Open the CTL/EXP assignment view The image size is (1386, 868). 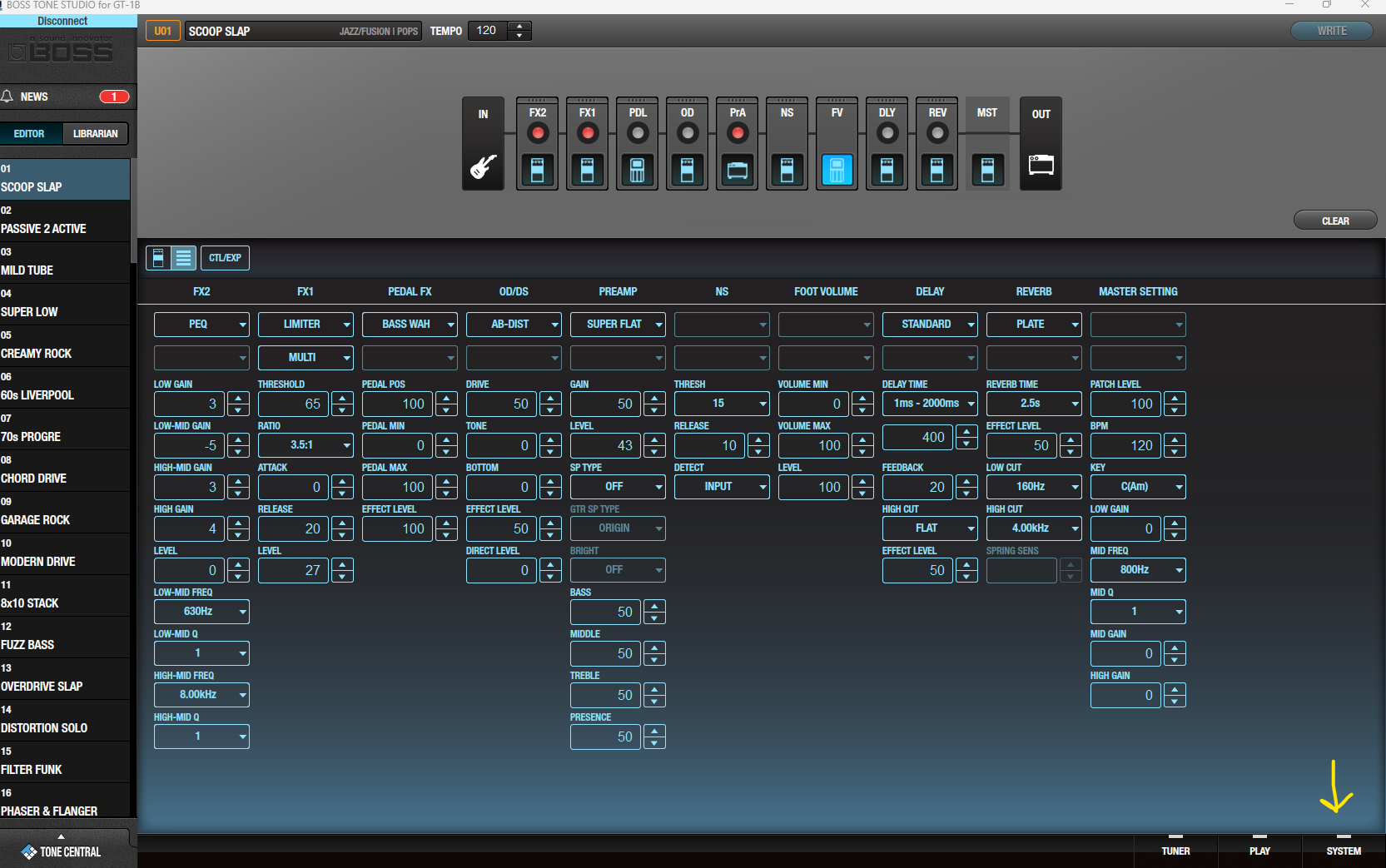pos(225,258)
